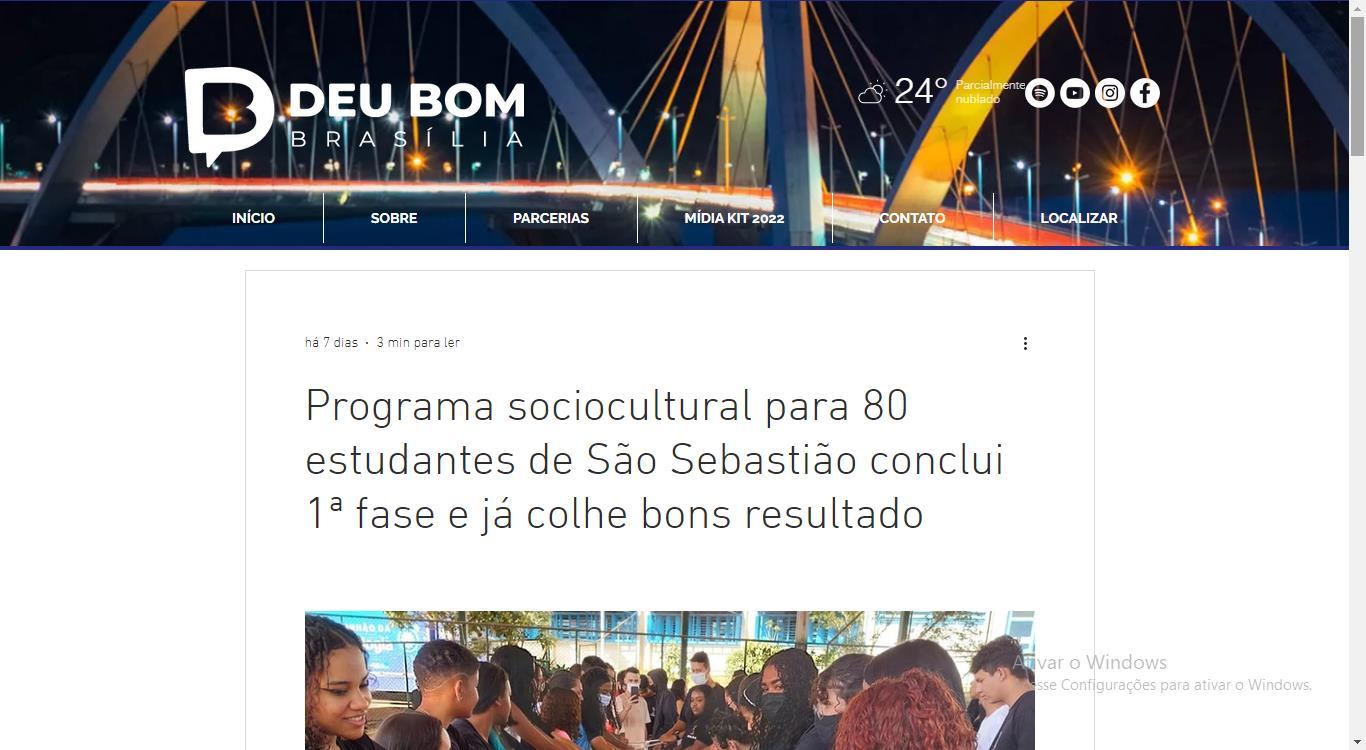Go to the INÍCIO menu item

253,218
